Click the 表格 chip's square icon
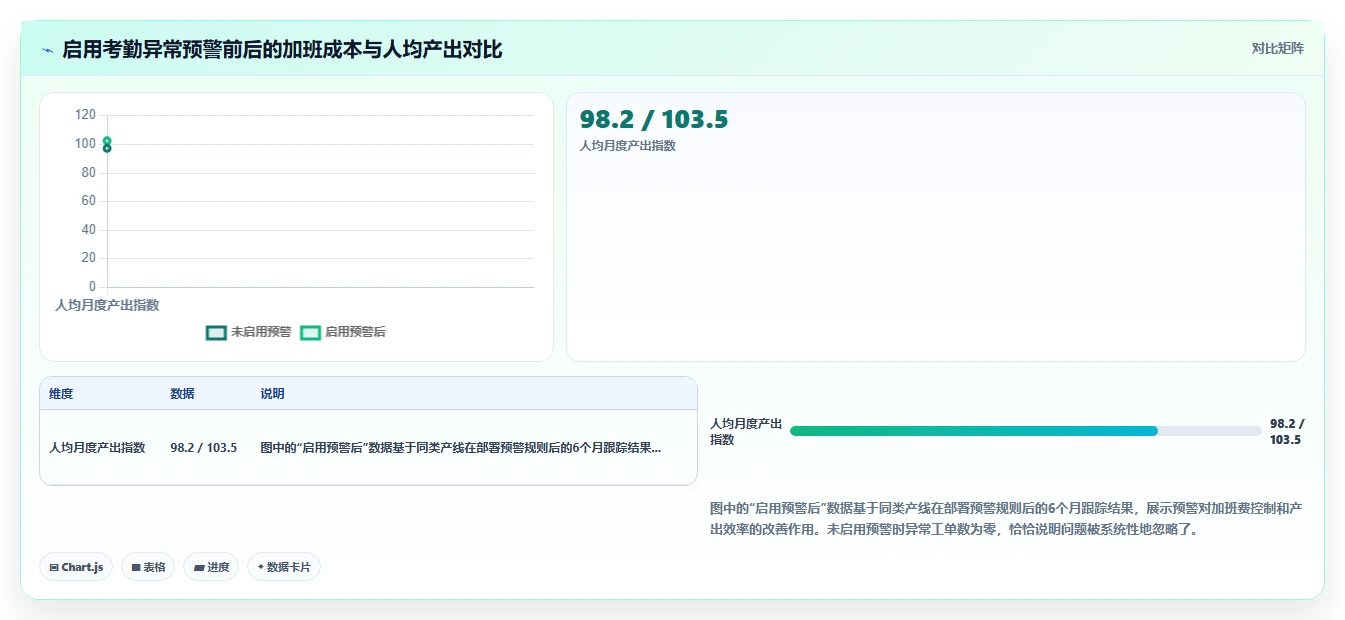This screenshot has height=620, width=1345. coord(136,567)
